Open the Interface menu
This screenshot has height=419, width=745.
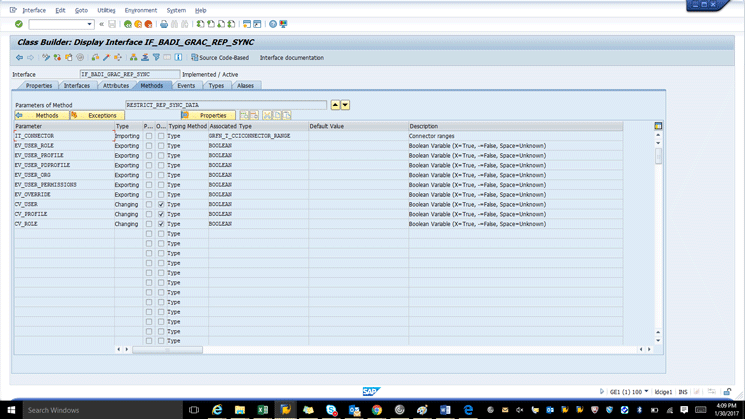pos(34,10)
